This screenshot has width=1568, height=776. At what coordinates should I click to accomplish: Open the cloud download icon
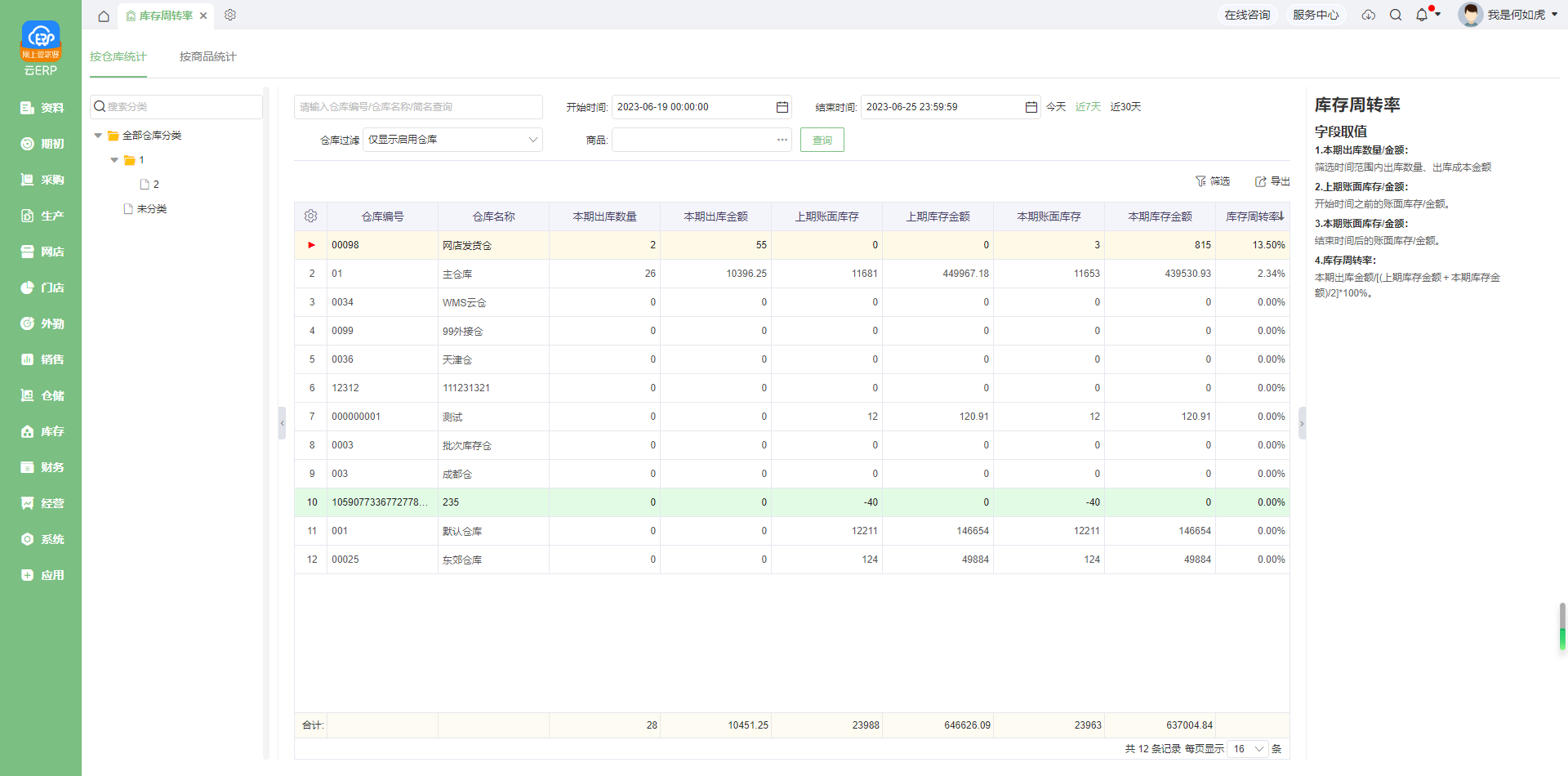1369,15
